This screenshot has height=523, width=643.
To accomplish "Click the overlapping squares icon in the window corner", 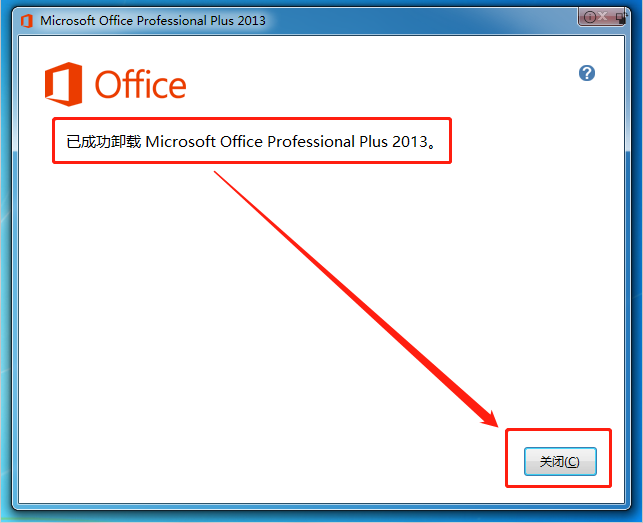I will pos(621,17).
